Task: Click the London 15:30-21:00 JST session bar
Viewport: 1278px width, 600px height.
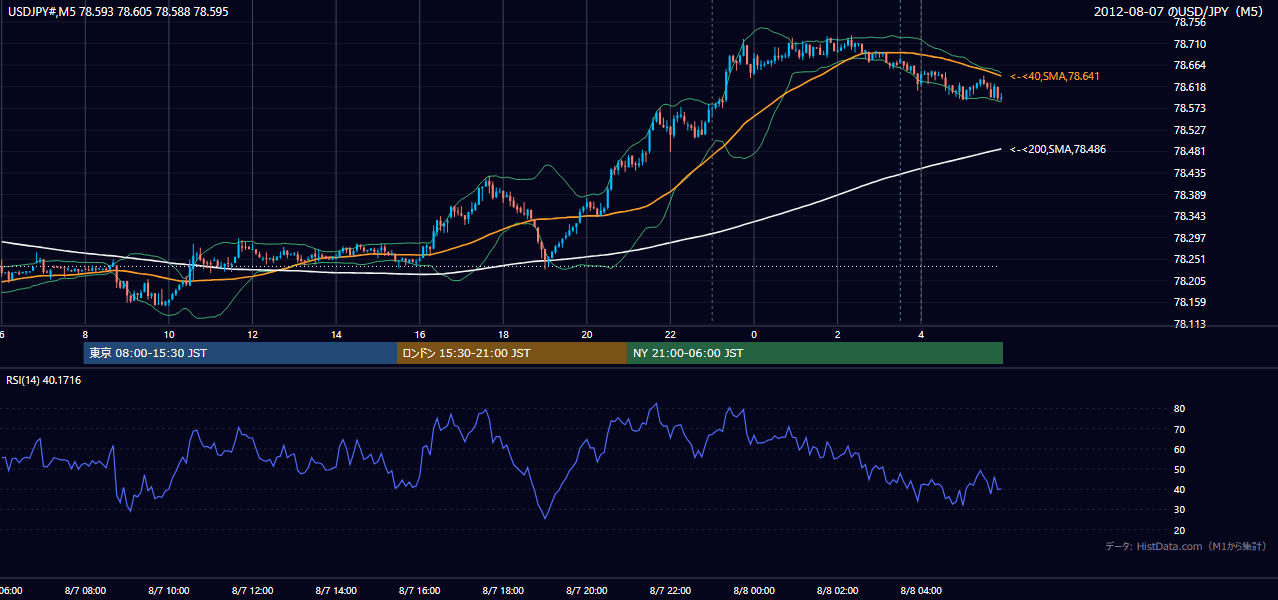Action: pyautogui.click(x=512, y=353)
